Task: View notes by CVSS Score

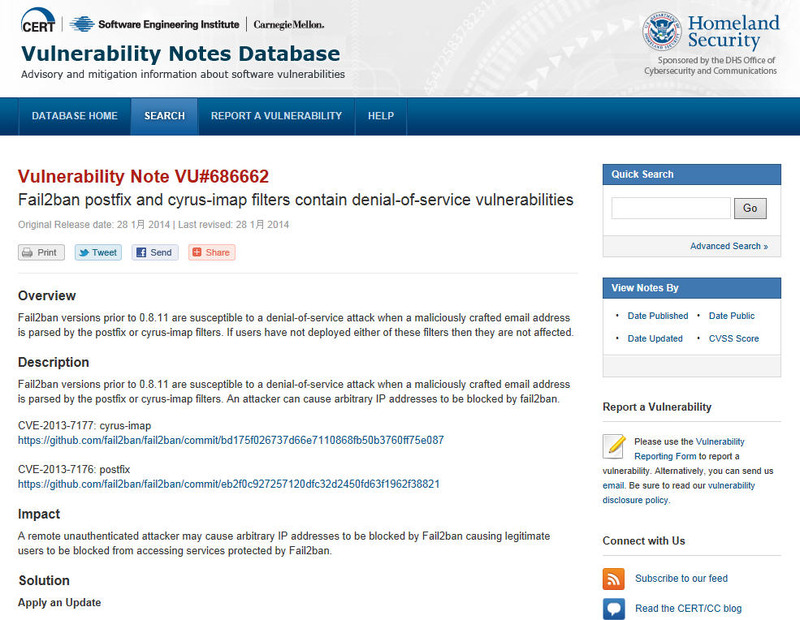Action: [x=733, y=339]
